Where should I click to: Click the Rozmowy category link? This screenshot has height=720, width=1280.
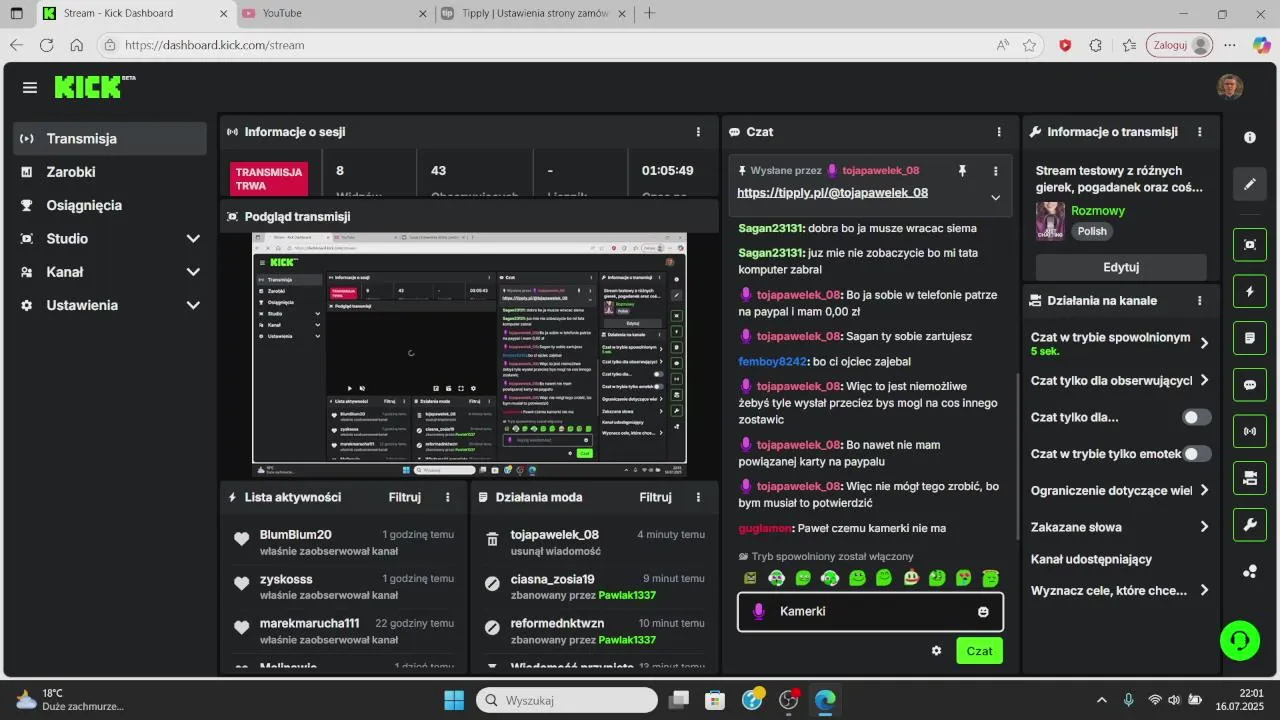1098,211
